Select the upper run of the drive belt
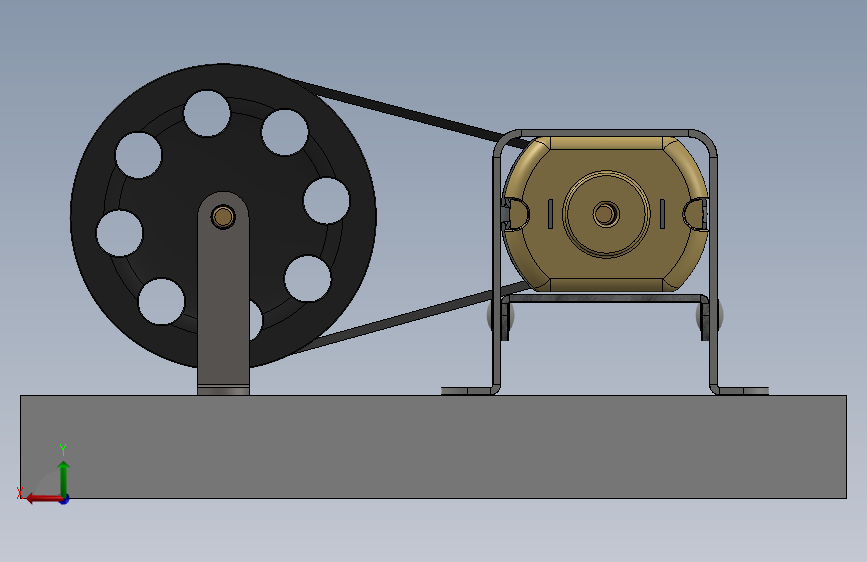 tap(409, 115)
